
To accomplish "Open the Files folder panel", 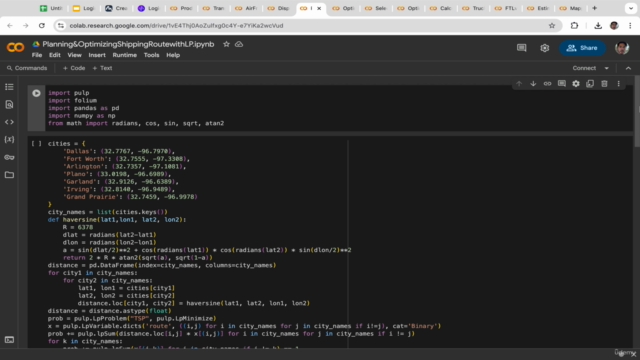I will tap(9, 175).
